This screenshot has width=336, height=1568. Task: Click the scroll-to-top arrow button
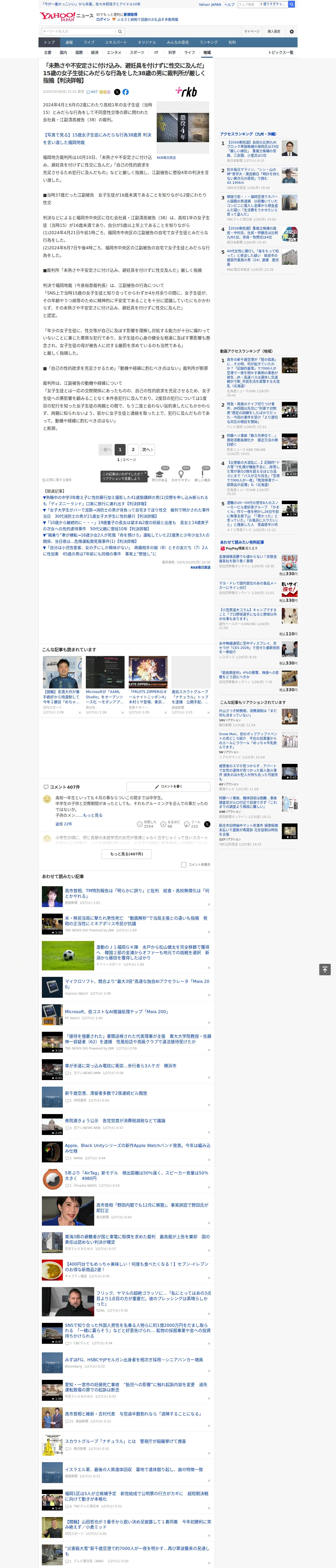325,969
